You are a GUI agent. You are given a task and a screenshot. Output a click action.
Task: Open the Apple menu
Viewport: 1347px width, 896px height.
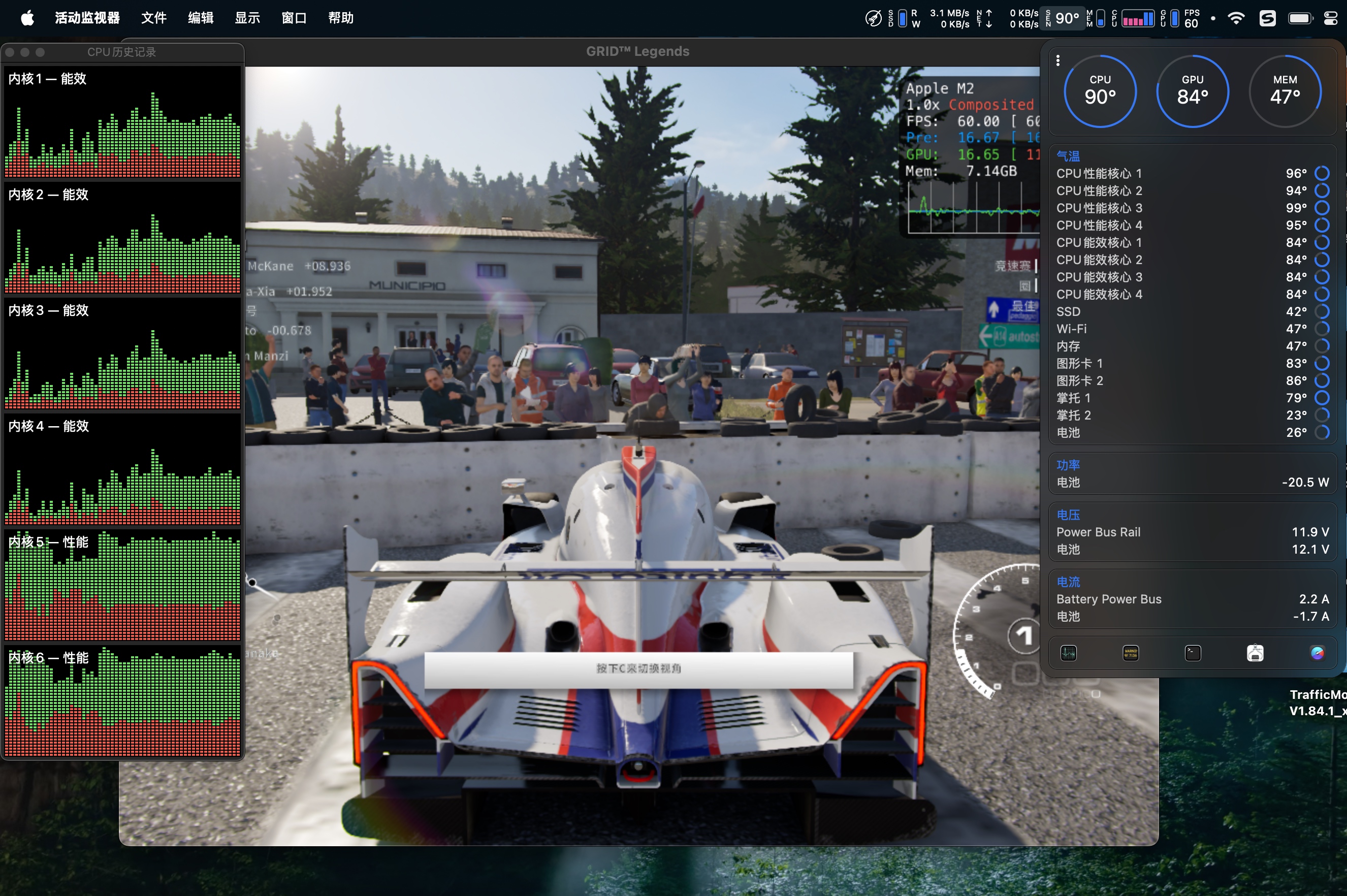pos(27,18)
